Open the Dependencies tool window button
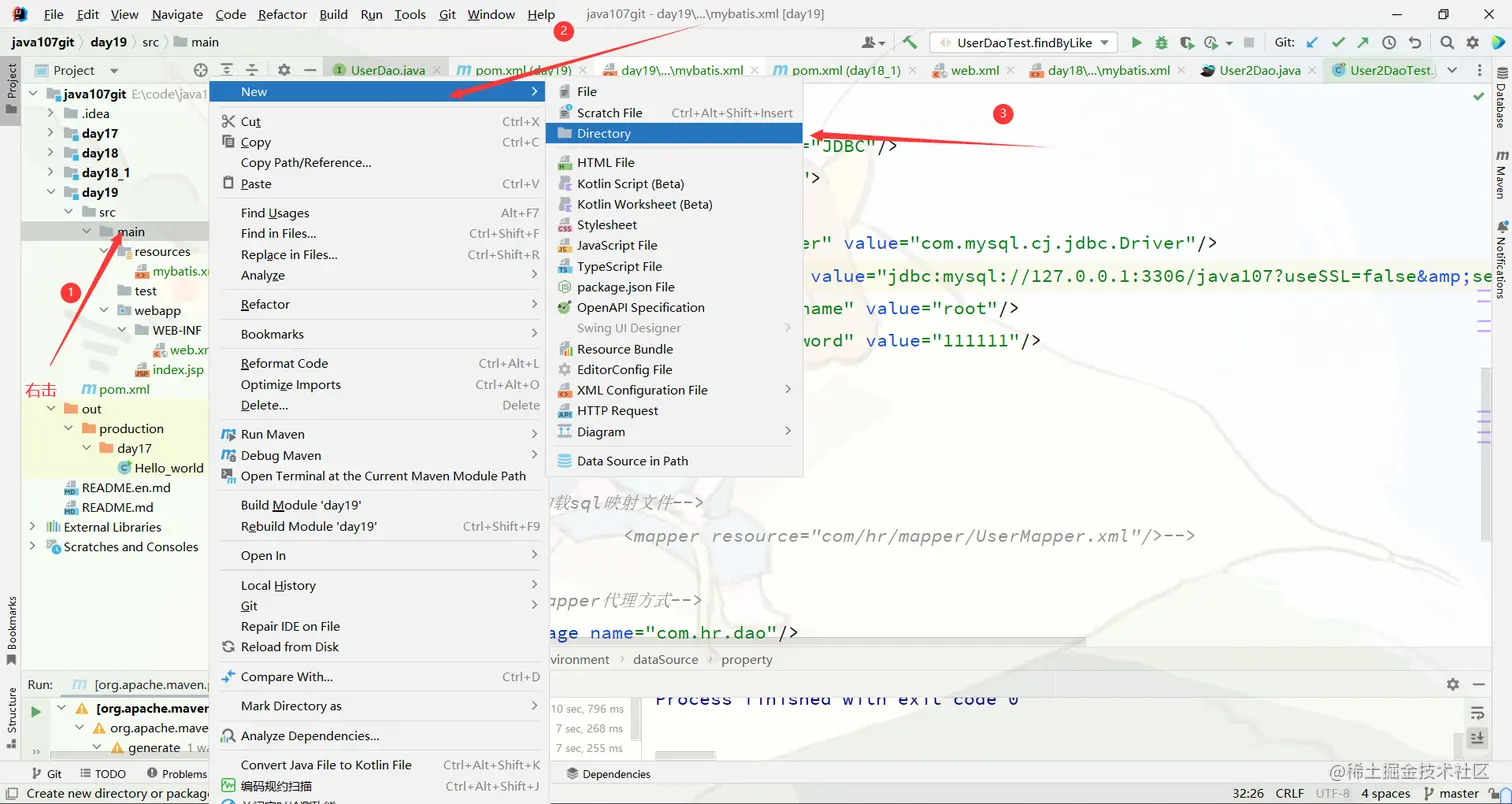The width and height of the screenshot is (1512, 804). 608,773
